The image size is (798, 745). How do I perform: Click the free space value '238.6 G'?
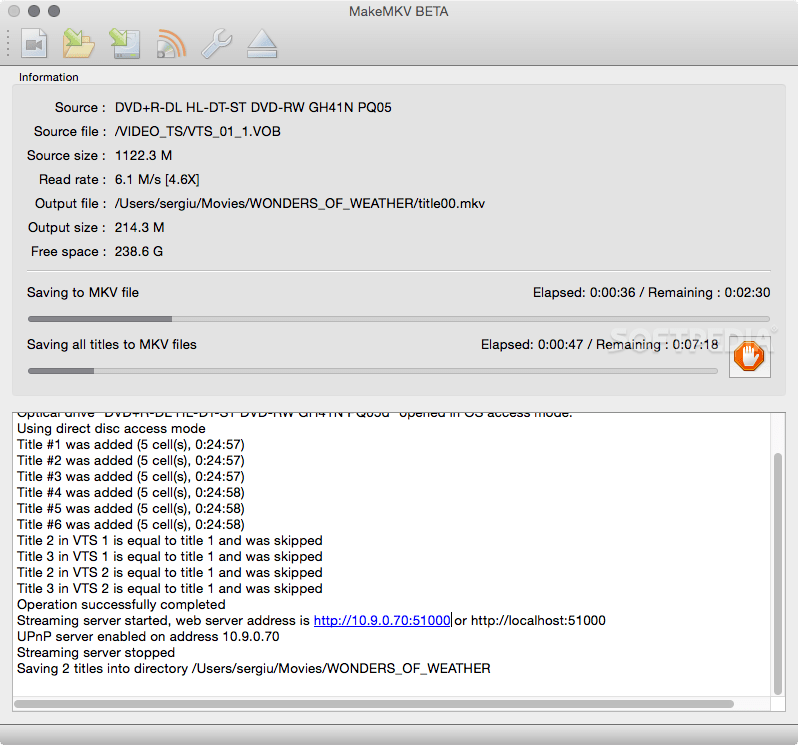[138, 251]
